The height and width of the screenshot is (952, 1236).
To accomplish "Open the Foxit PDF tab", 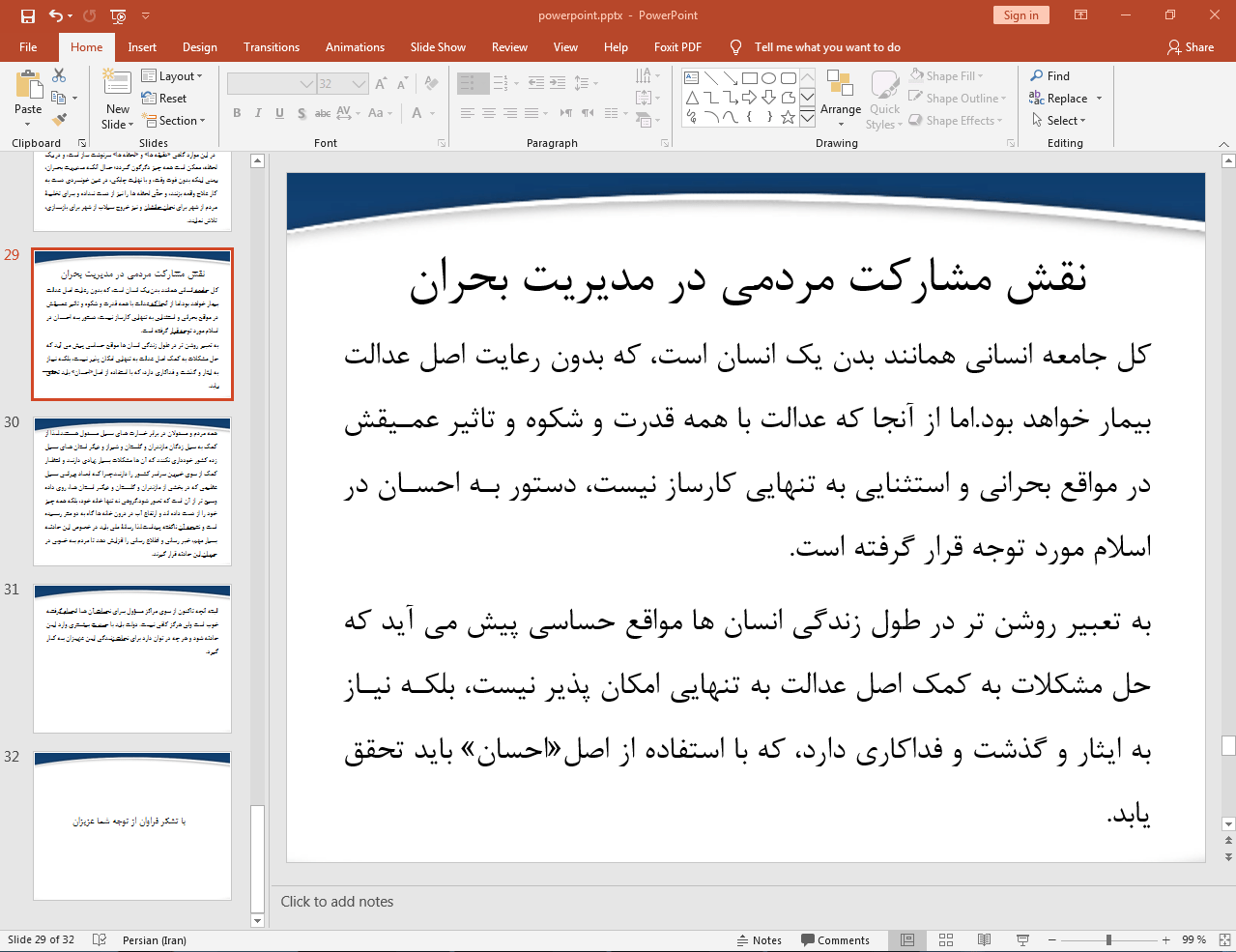I will click(677, 47).
